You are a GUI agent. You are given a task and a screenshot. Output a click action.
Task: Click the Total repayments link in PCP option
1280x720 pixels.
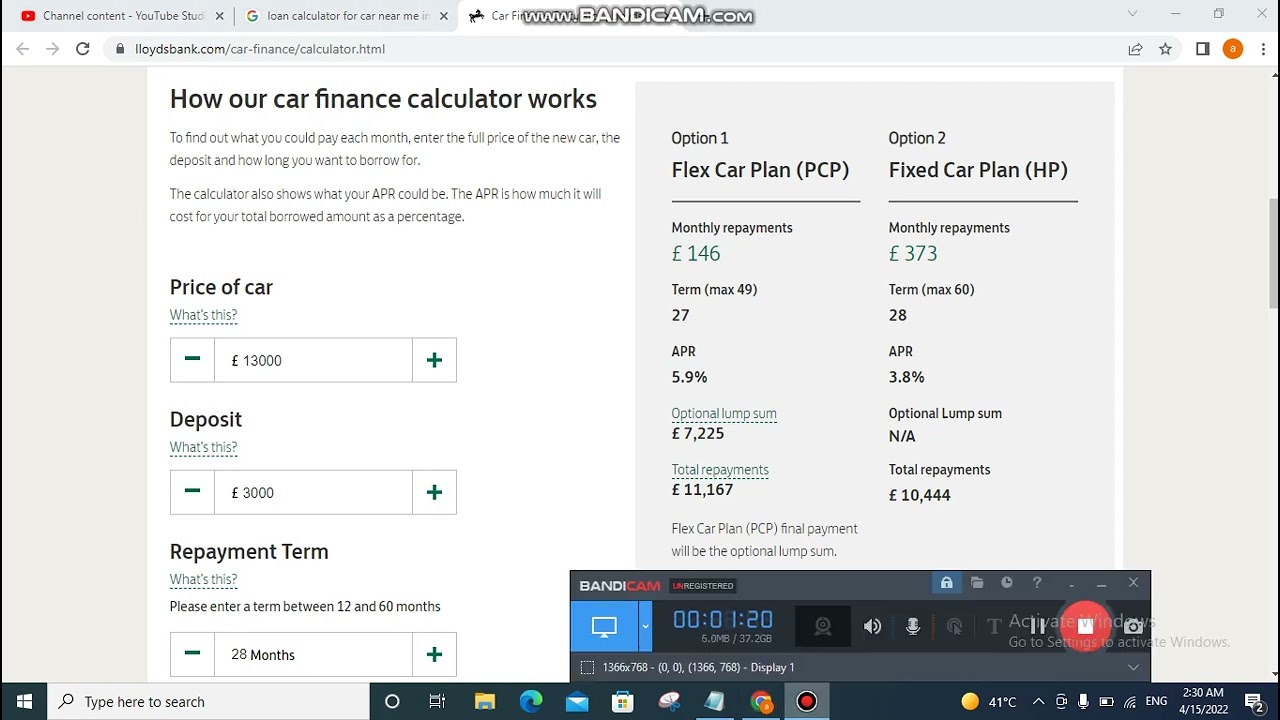pyautogui.click(x=720, y=469)
